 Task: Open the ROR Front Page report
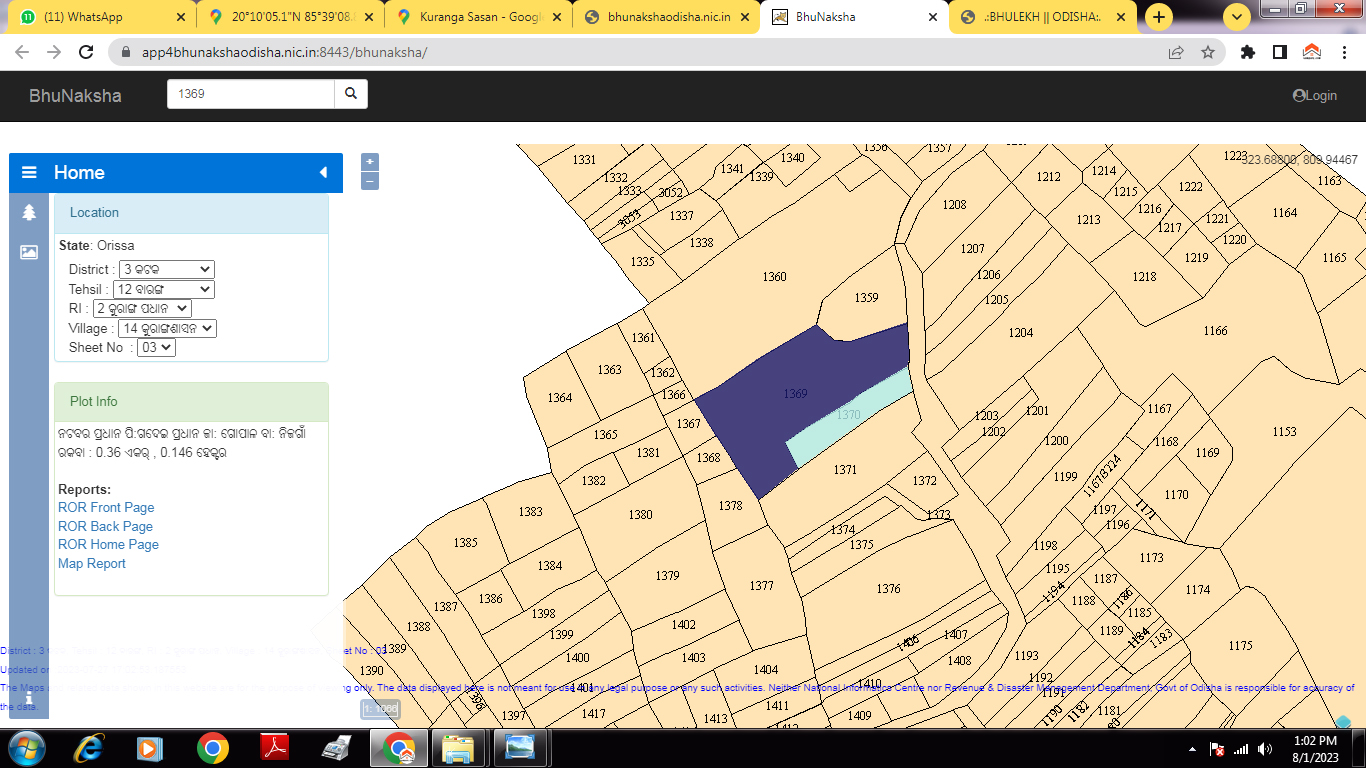[x=106, y=508]
